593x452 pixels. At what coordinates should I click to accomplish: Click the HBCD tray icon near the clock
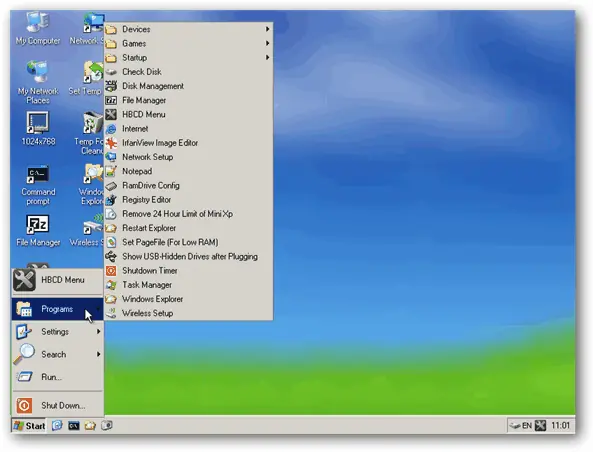point(541,426)
